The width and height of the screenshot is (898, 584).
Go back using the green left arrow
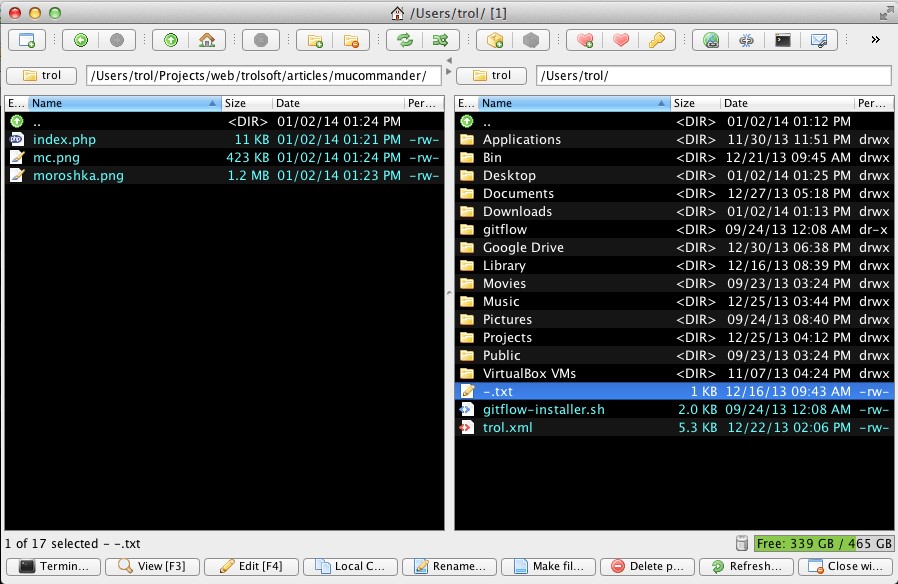tap(81, 40)
